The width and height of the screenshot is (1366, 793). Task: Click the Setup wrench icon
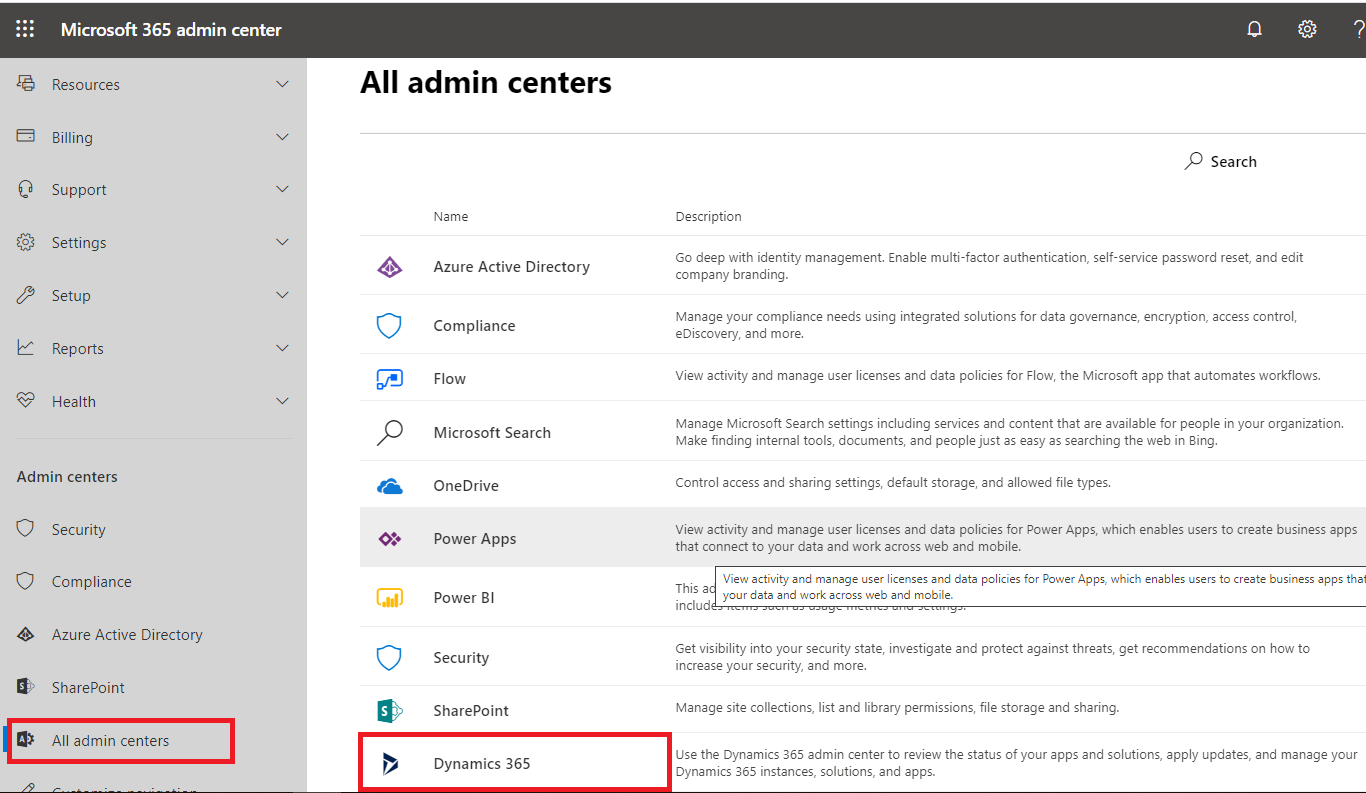(26, 295)
